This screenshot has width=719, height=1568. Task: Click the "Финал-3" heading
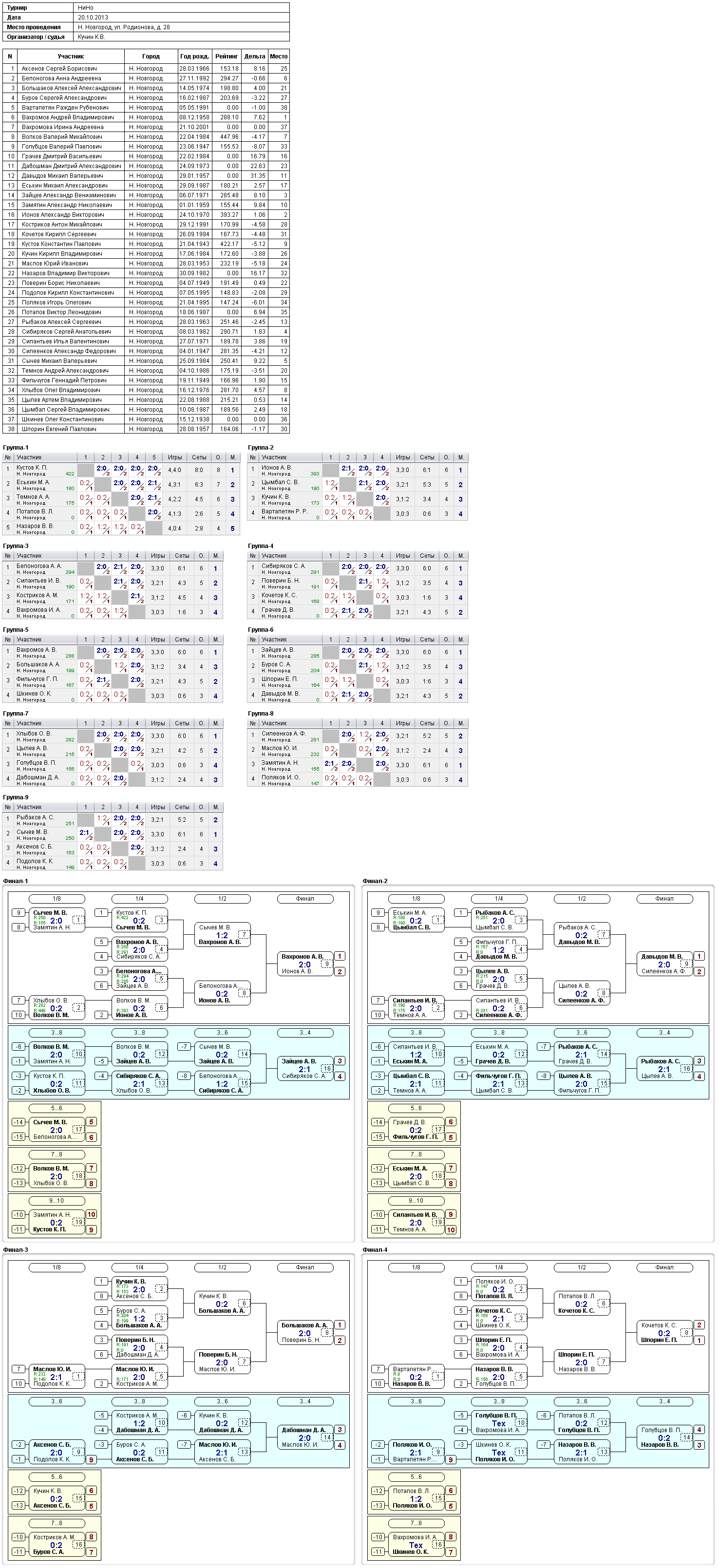pyautogui.click(x=16, y=1249)
